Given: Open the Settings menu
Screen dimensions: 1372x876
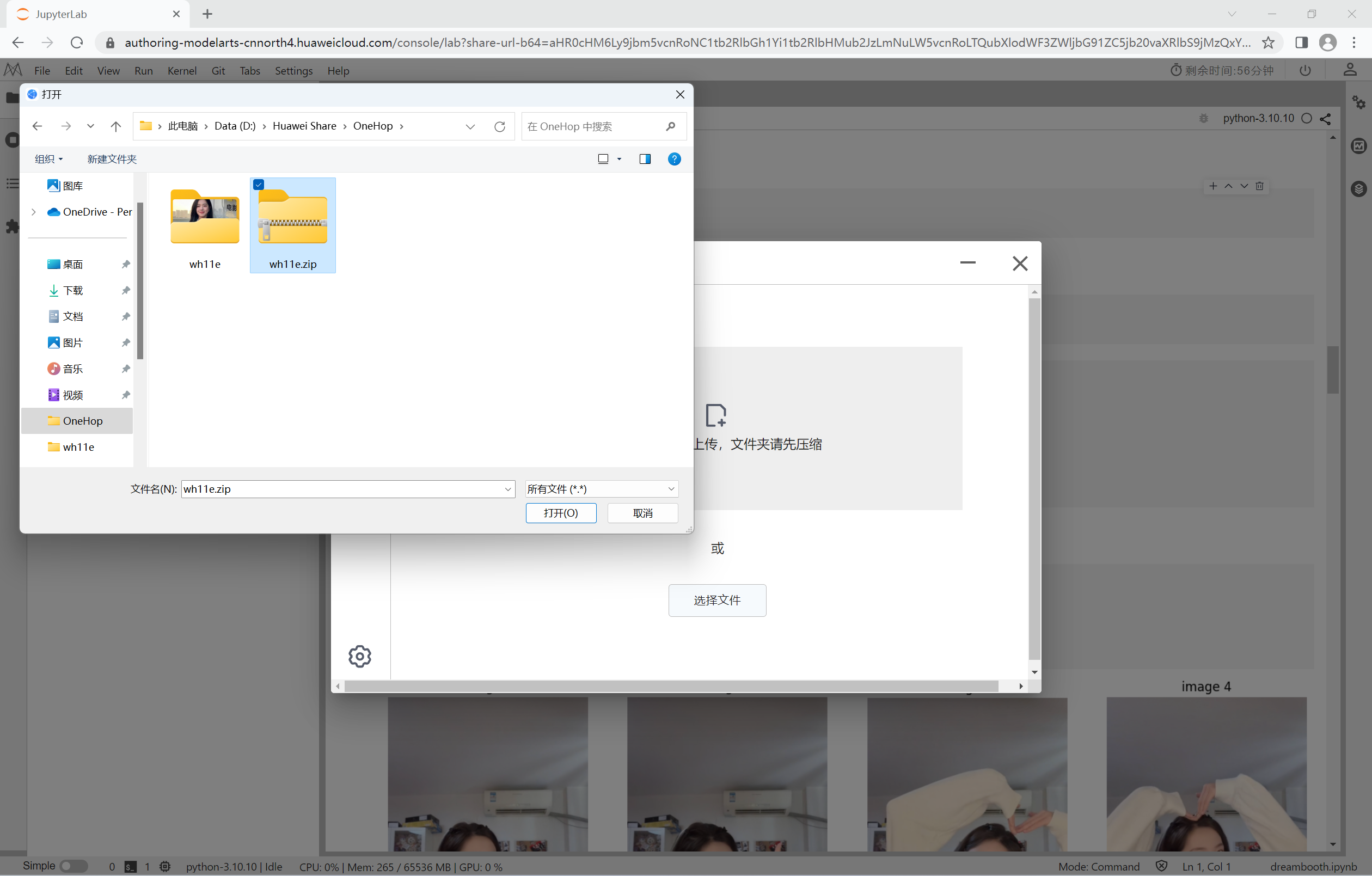Looking at the screenshot, I should [x=293, y=71].
